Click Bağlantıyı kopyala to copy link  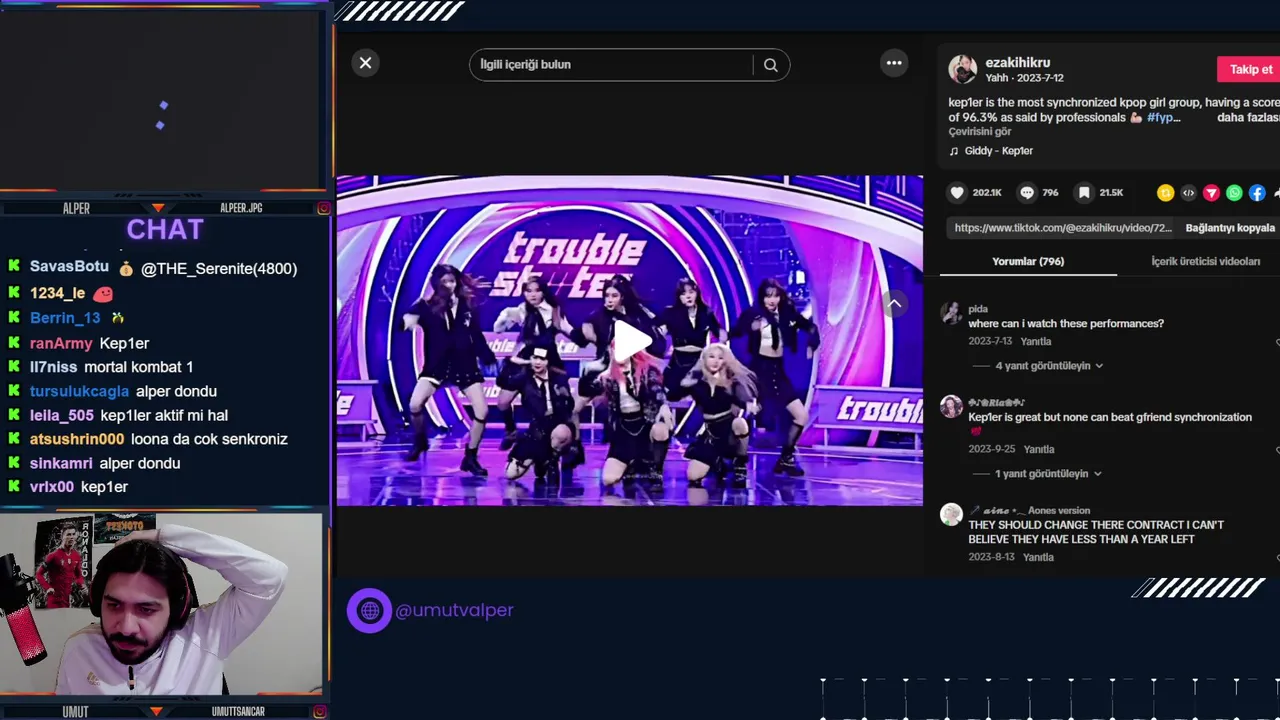pos(1230,228)
